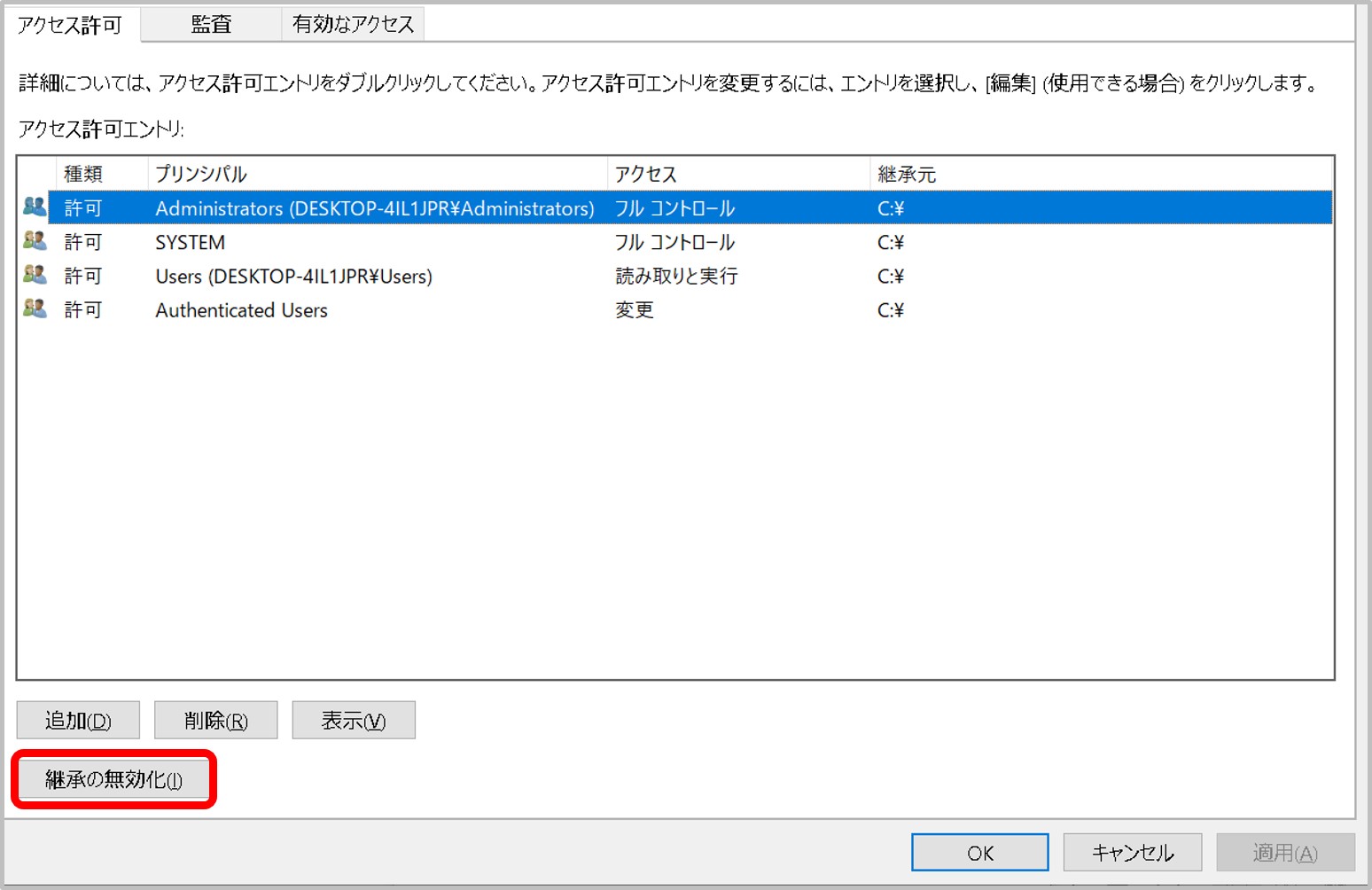
Task: Click 継承の無効化 button
Action: (x=113, y=779)
